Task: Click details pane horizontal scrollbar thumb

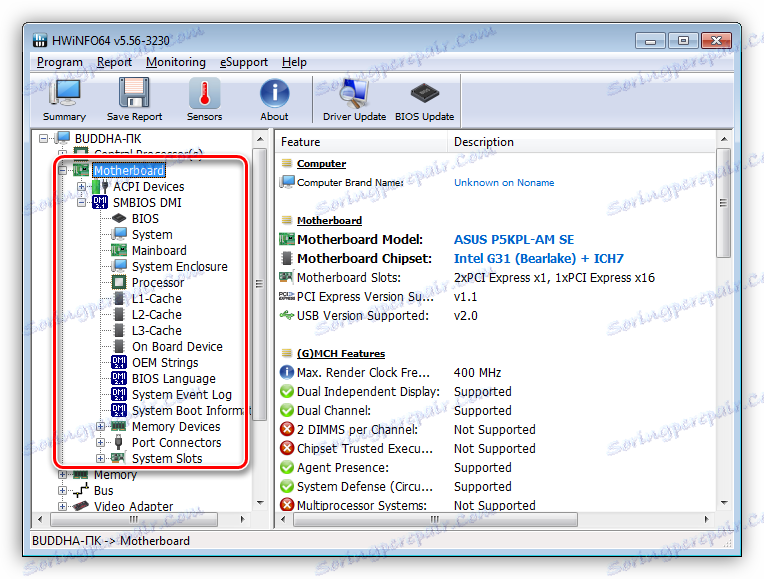Action: coord(435,520)
